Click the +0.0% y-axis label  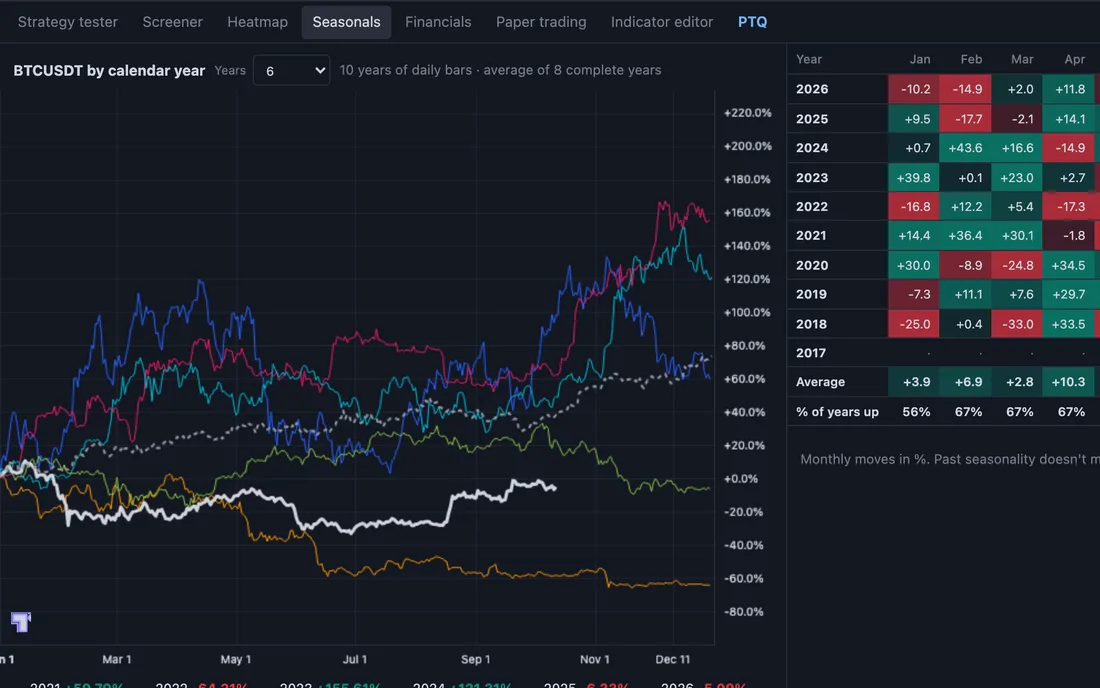point(741,479)
